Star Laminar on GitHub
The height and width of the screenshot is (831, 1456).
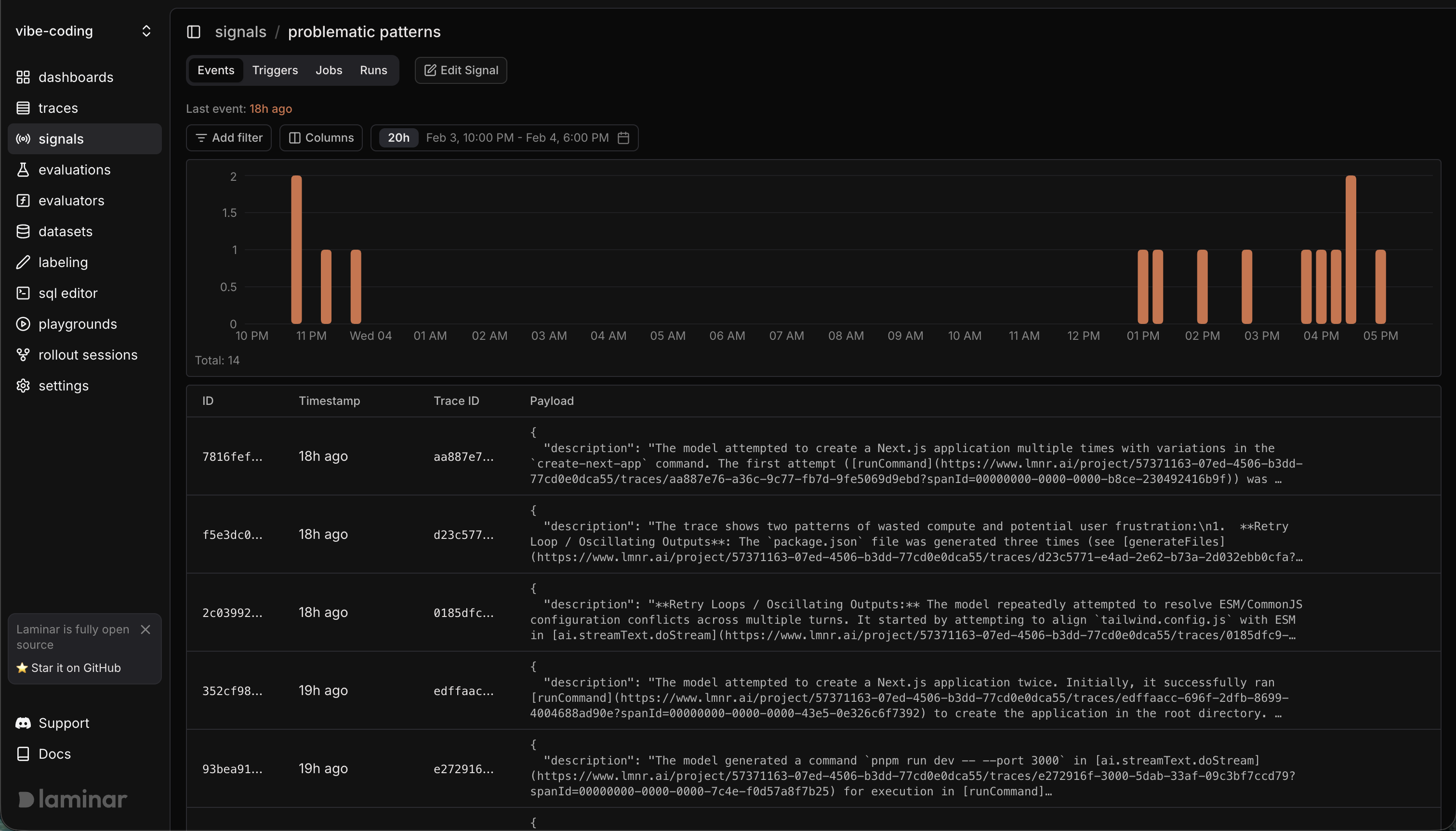[x=75, y=668]
